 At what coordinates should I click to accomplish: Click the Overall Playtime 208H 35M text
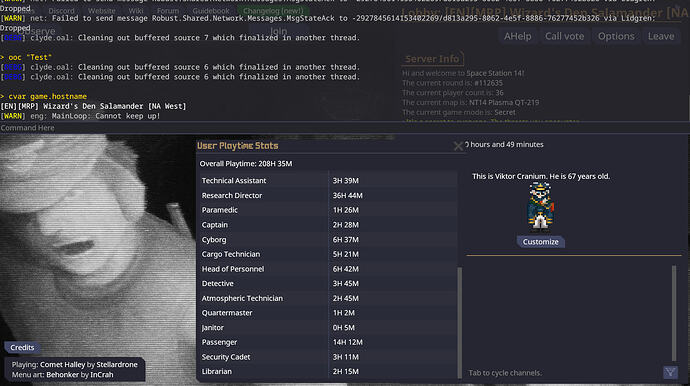(x=246, y=164)
